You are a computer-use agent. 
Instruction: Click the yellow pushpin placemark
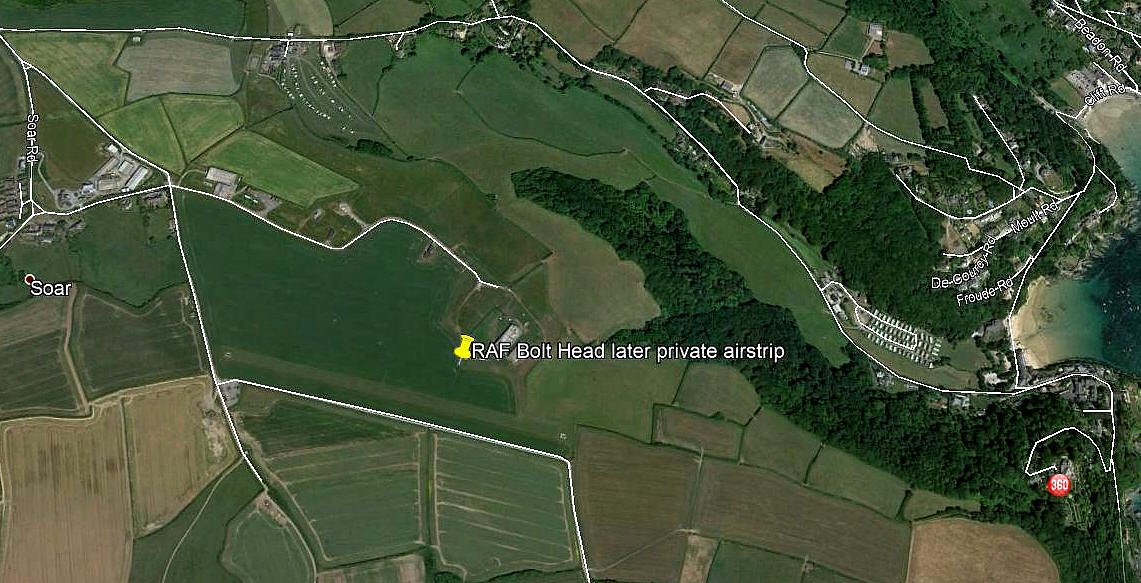coord(464,346)
